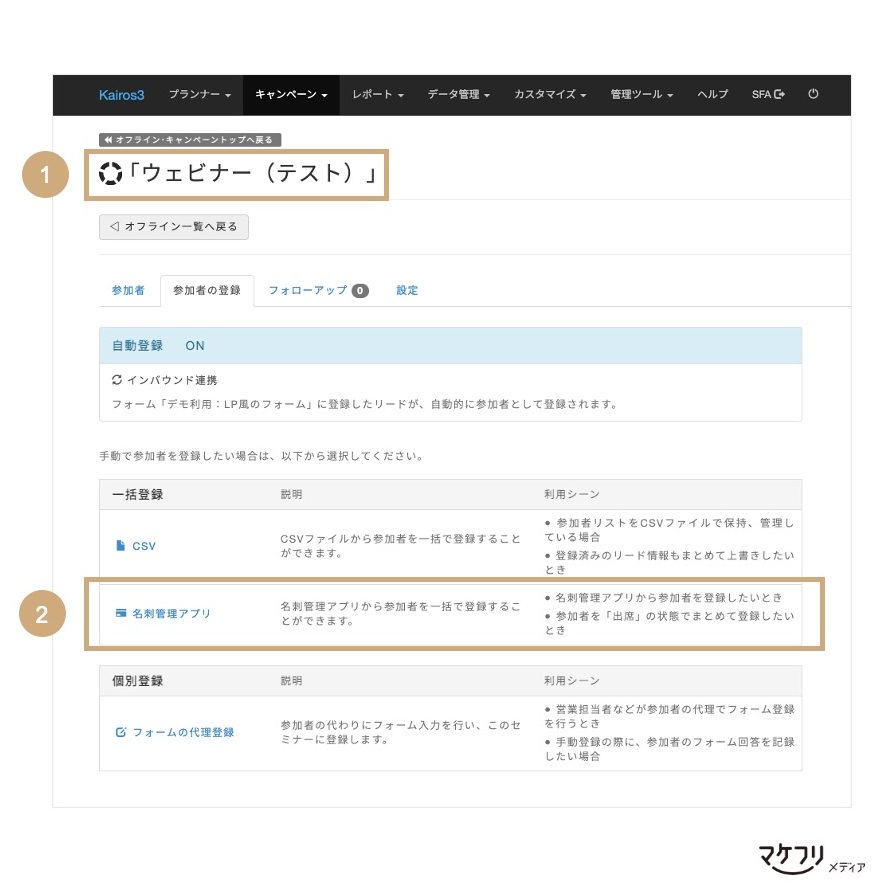The height and width of the screenshot is (885, 873).
Task: Click description 参加者の代わりにフォーム入力を行い
Action: [x=400, y=732]
